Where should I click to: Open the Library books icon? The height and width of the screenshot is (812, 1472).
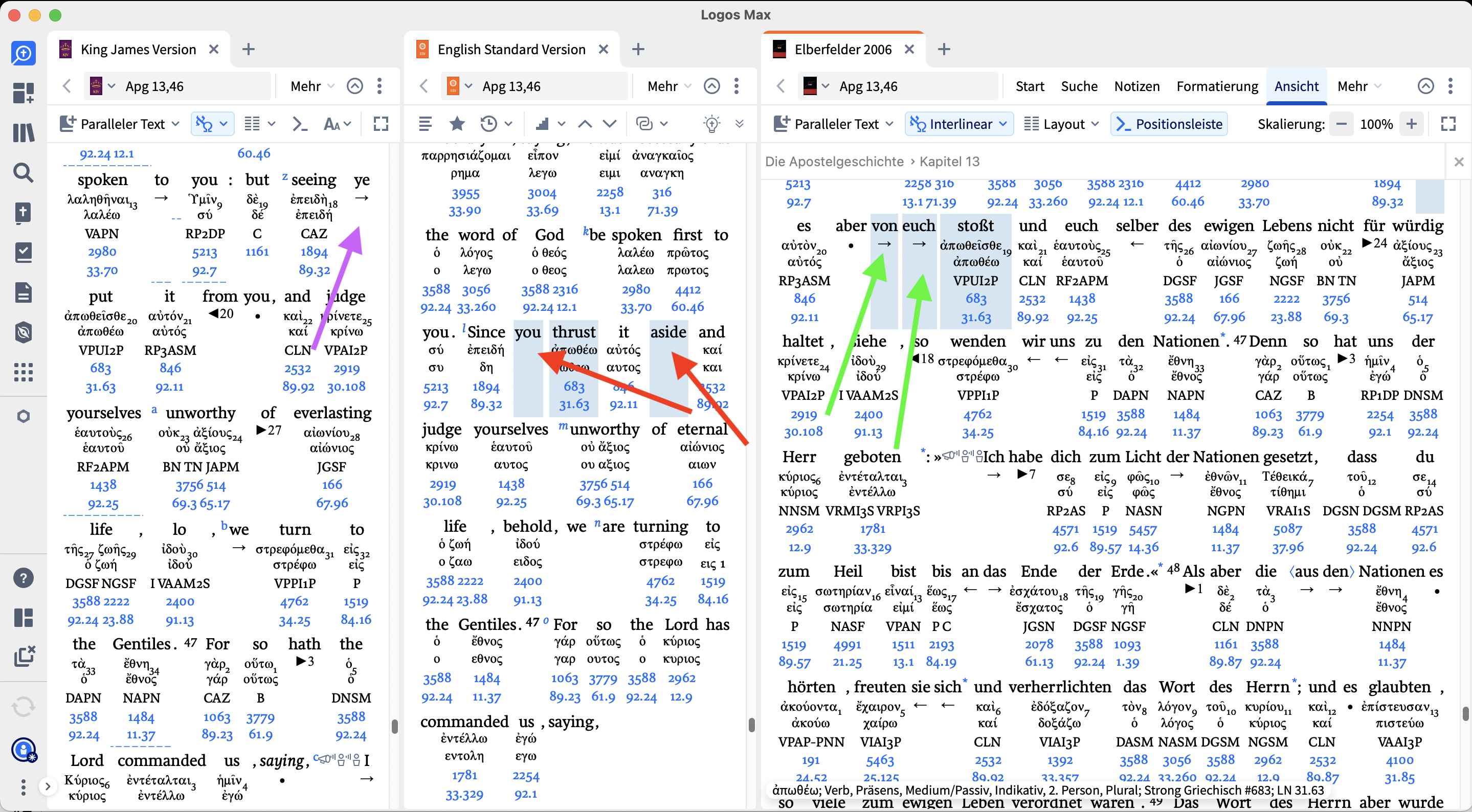tap(24, 132)
